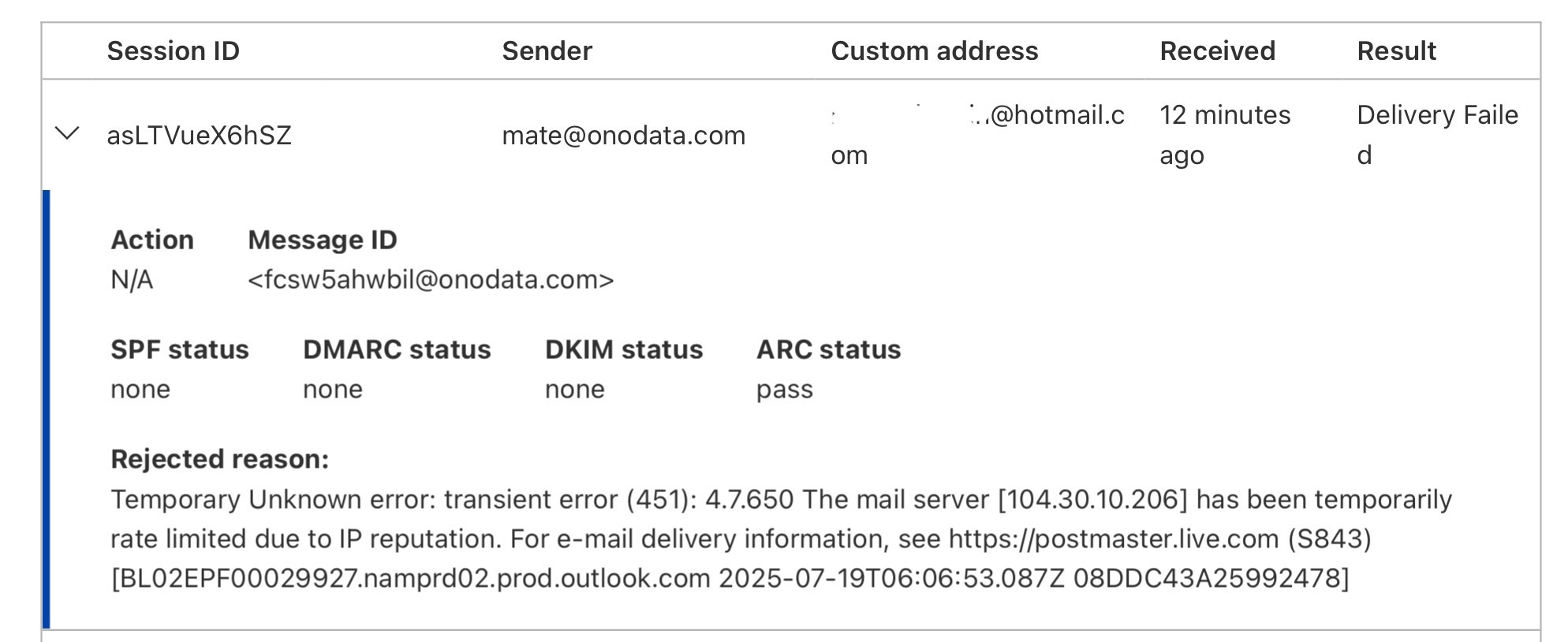Click the ARC status 'pass' value
1568x642 pixels.
tap(784, 390)
